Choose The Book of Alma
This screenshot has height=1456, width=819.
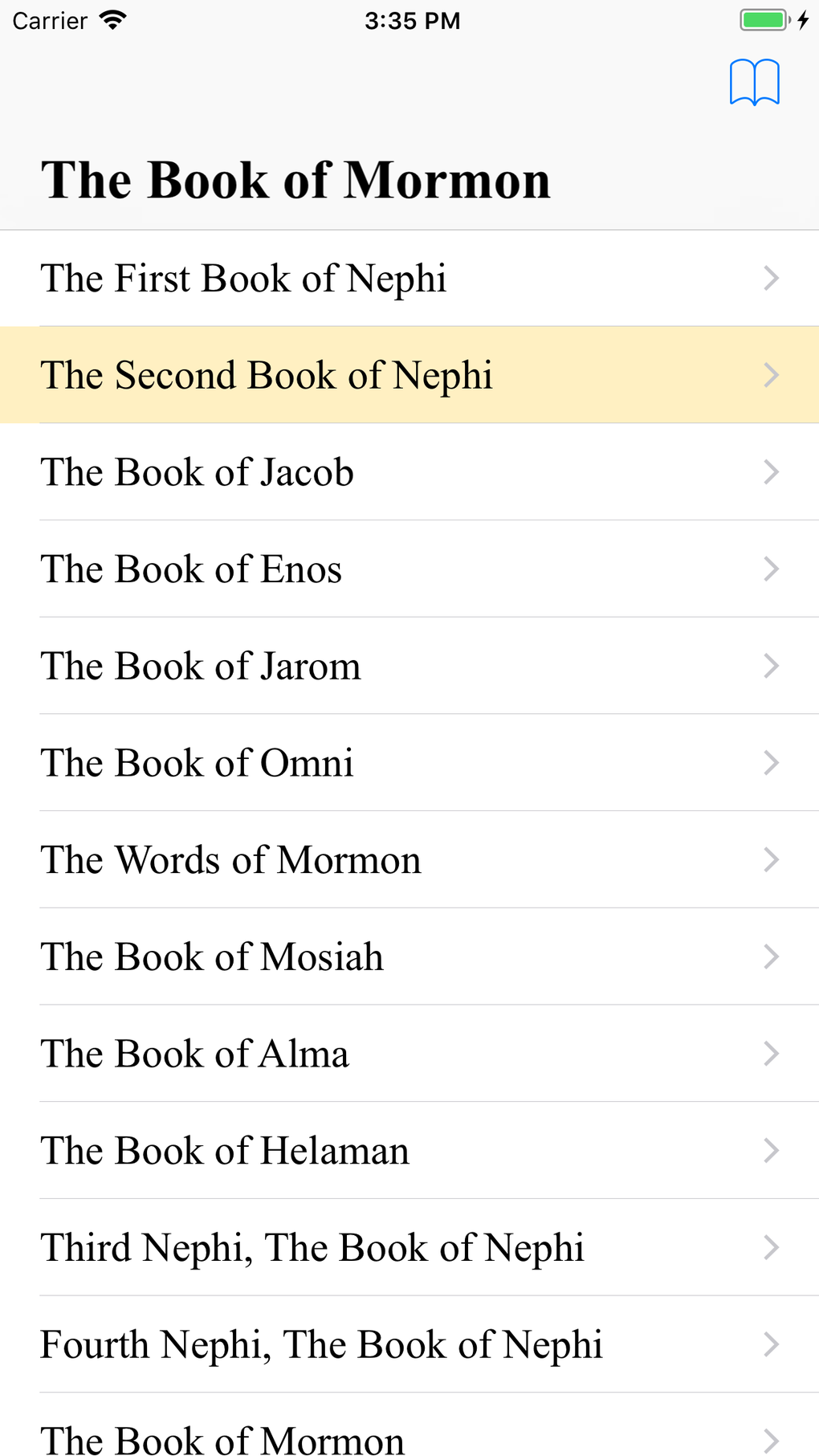(x=195, y=1054)
